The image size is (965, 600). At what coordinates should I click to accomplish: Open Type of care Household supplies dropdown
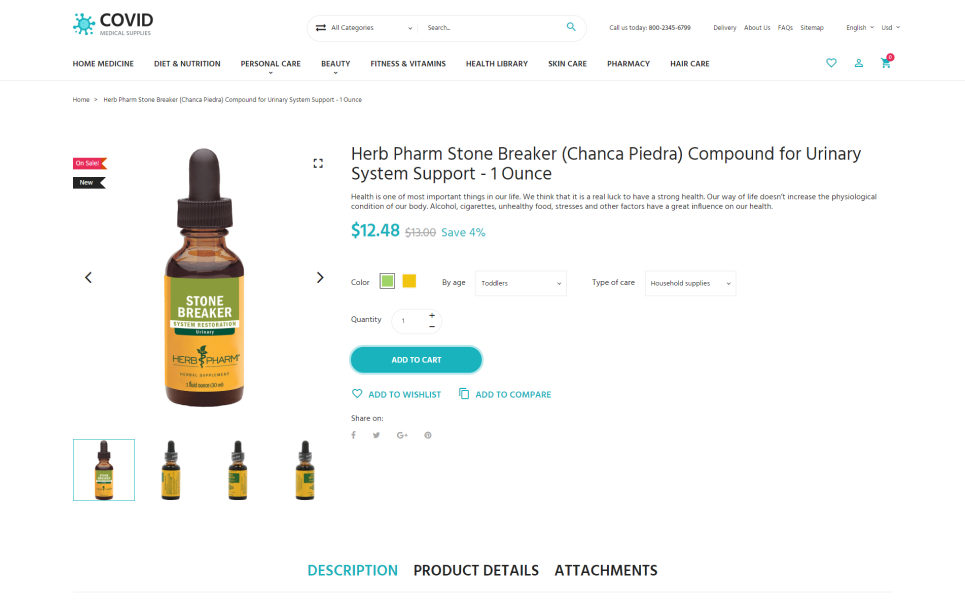[x=690, y=283]
